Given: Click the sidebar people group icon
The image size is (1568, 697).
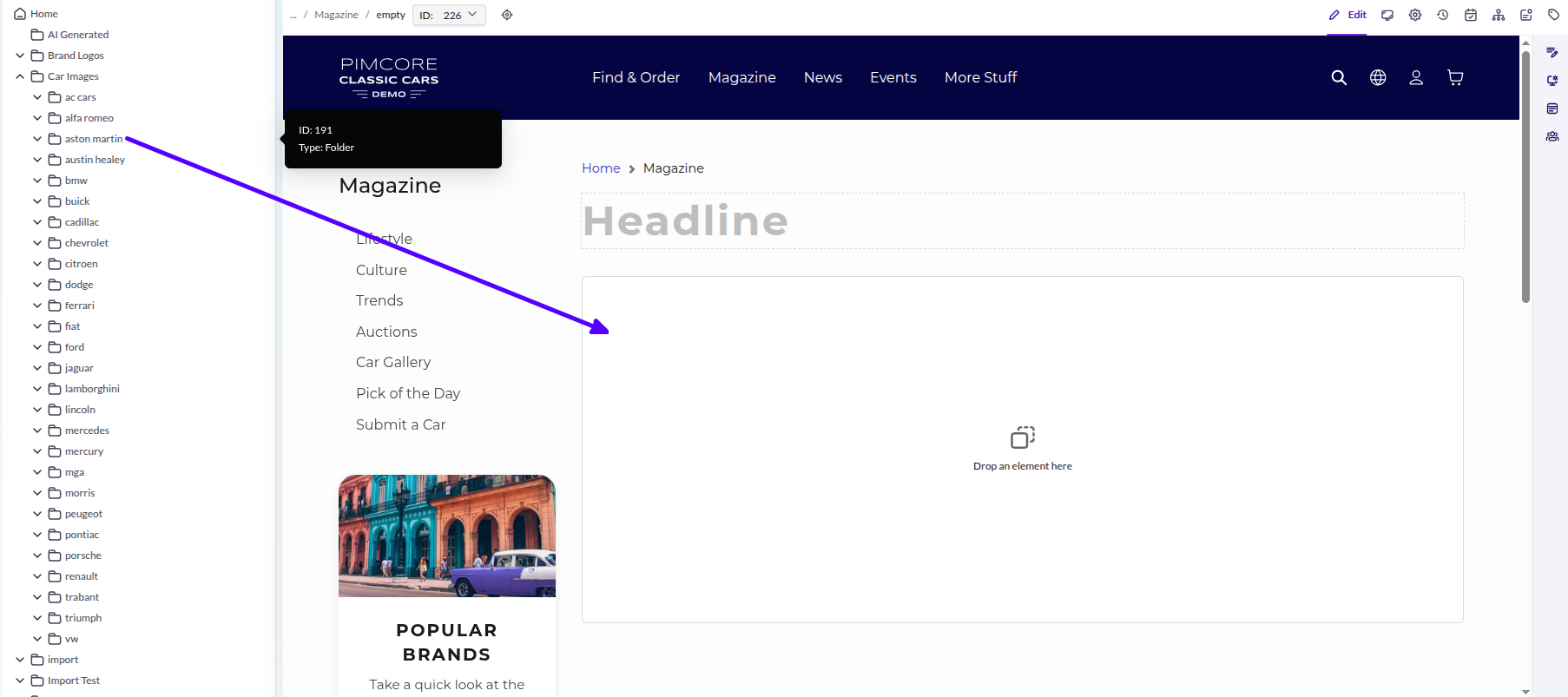Looking at the screenshot, I should click(1552, 136).
